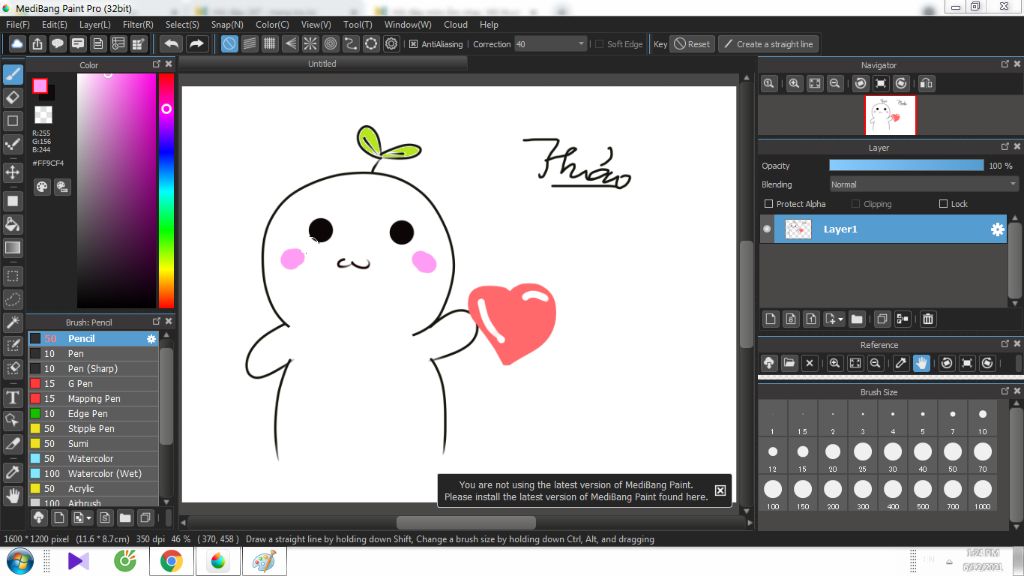Expand add brush dropdown in Brush panel

pos(88,518)
